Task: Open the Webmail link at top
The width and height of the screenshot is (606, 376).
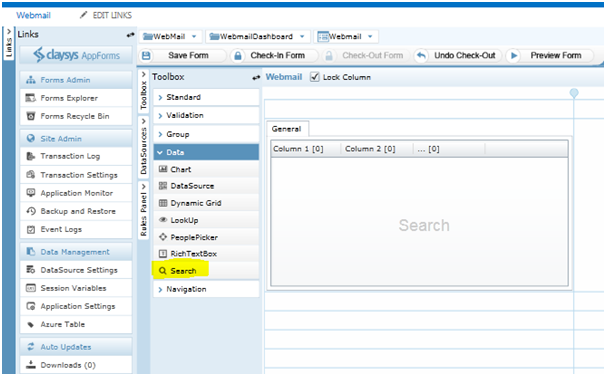Action: tap(33, 15)
